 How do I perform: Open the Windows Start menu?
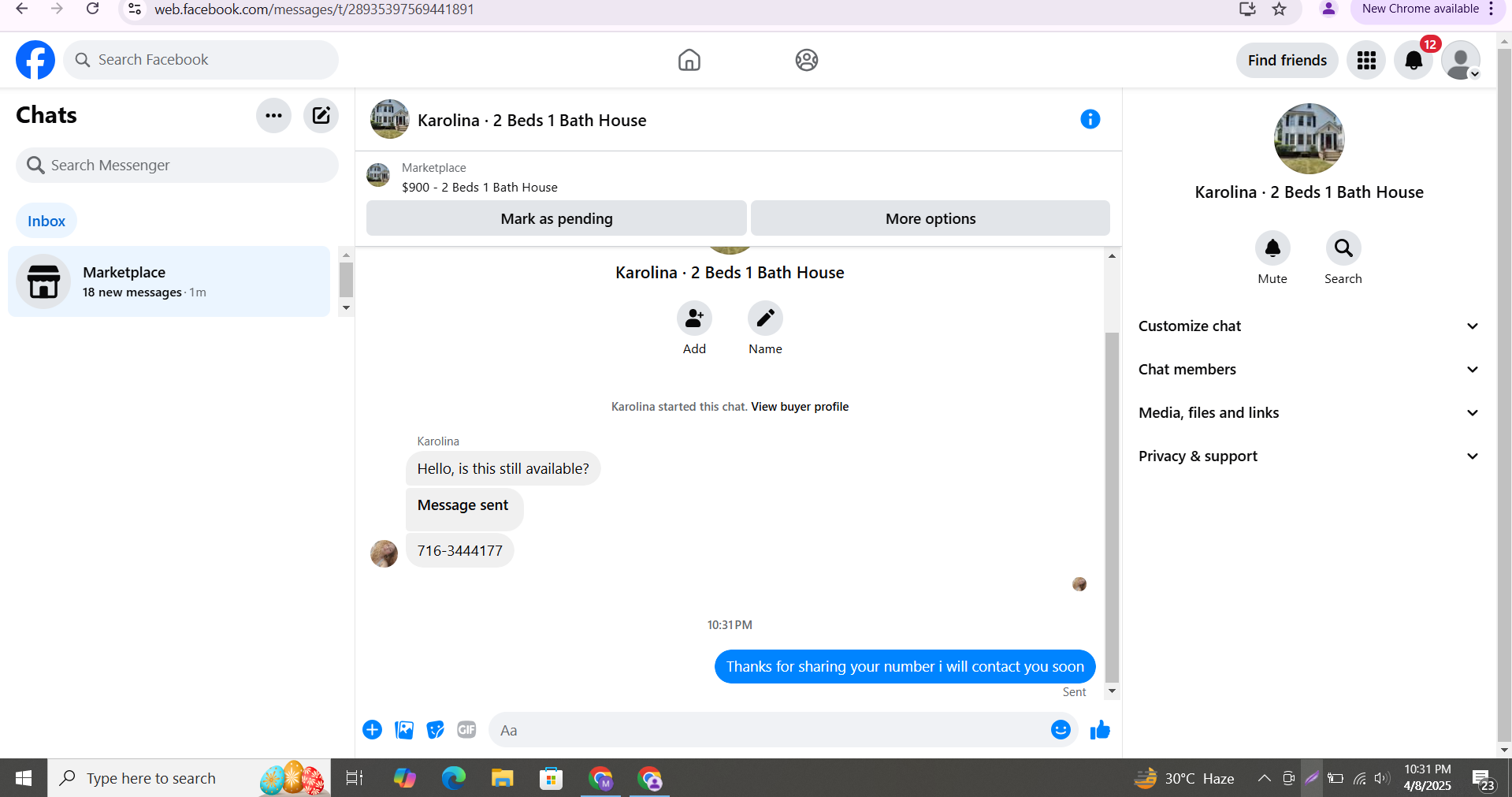pos(24,778)
